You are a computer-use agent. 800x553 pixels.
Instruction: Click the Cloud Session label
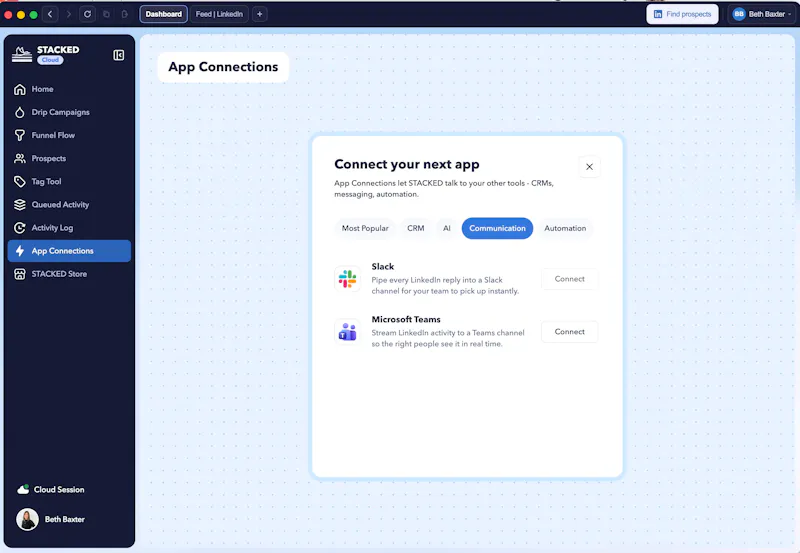59,490
